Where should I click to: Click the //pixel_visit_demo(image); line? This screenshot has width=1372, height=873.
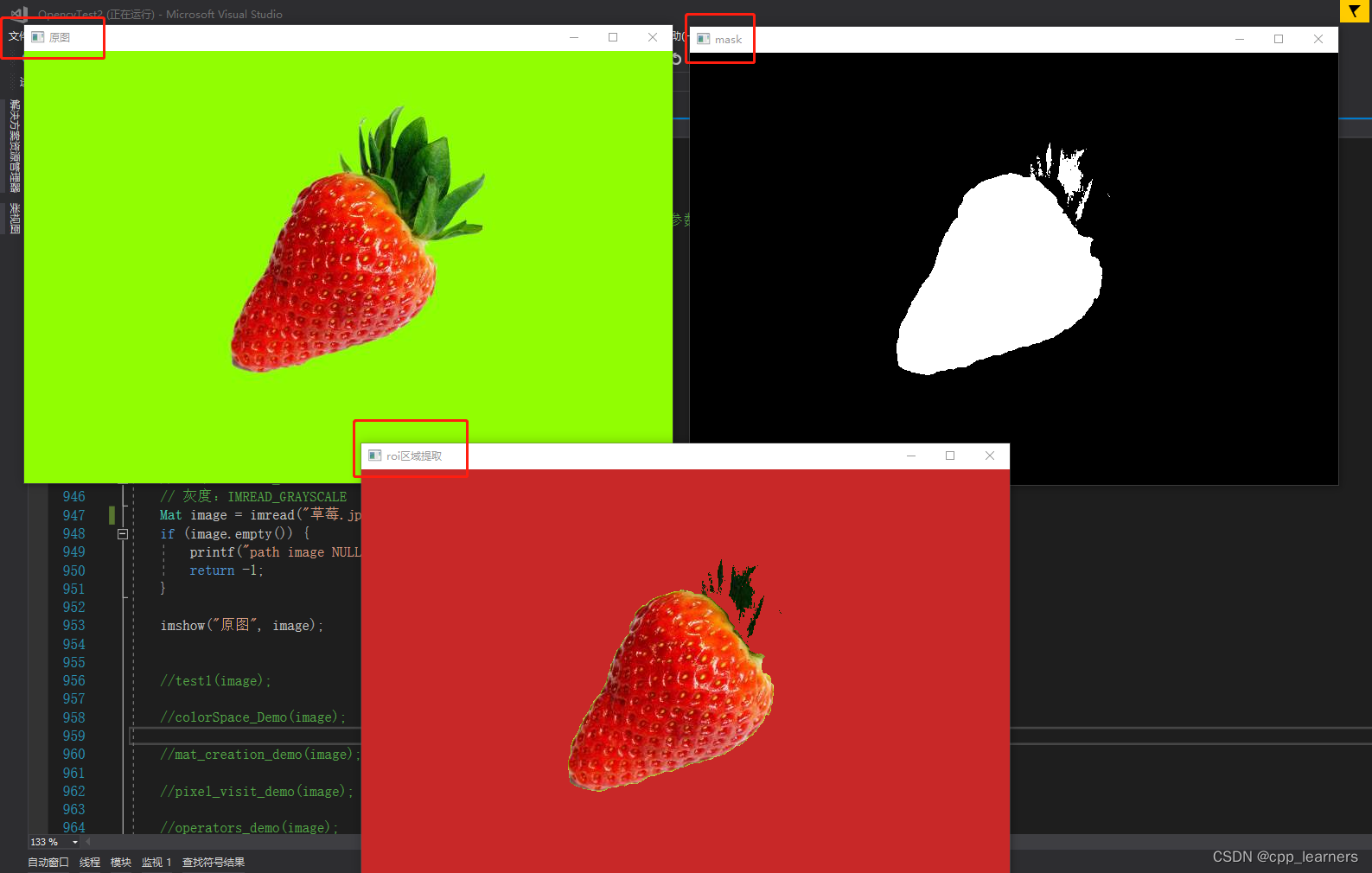[x=257, y=791]
